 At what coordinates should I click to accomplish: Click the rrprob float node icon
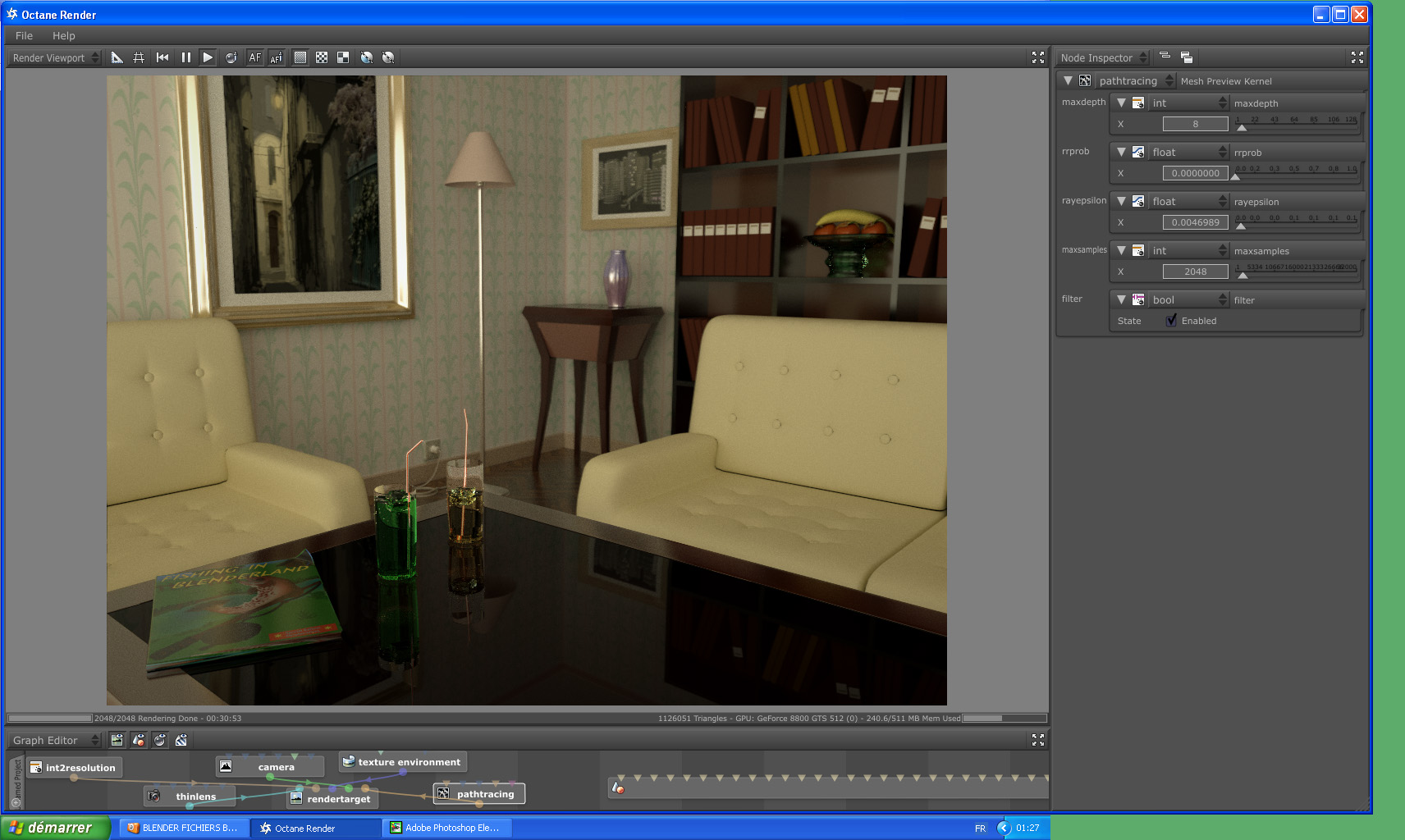pos(1138,152)
